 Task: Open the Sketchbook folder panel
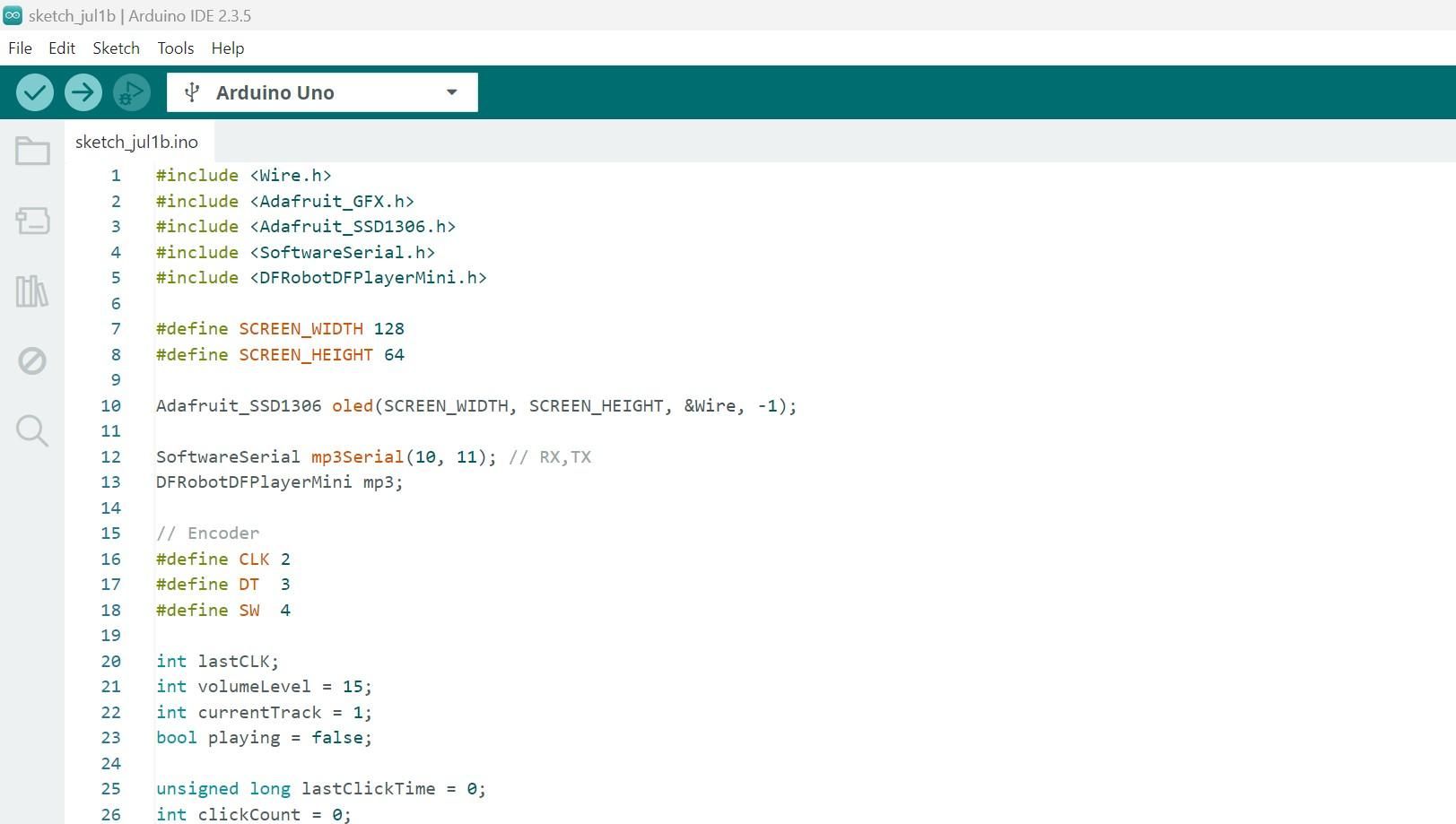(32, 151)
